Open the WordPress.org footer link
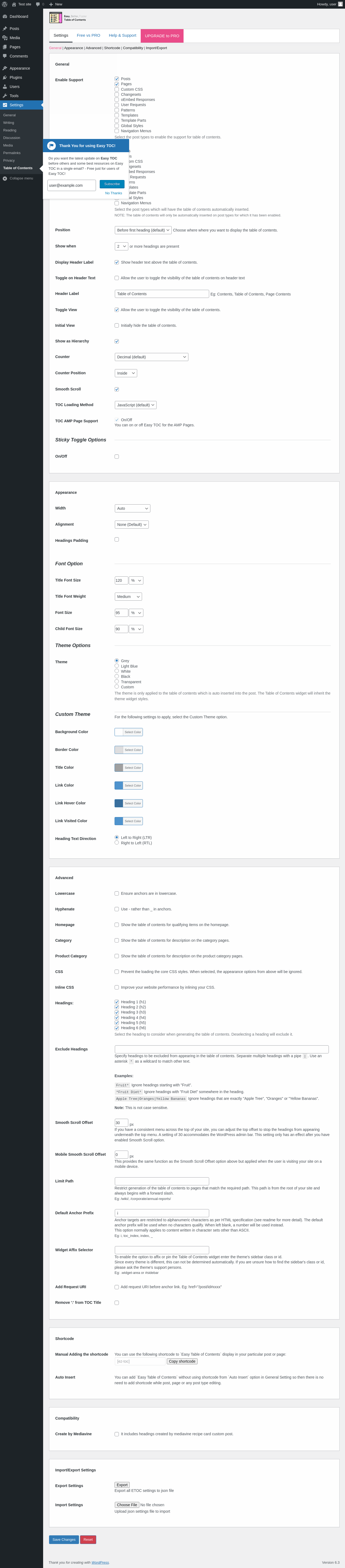The width and height of the screenshot is (345, 1568). 100,1563
